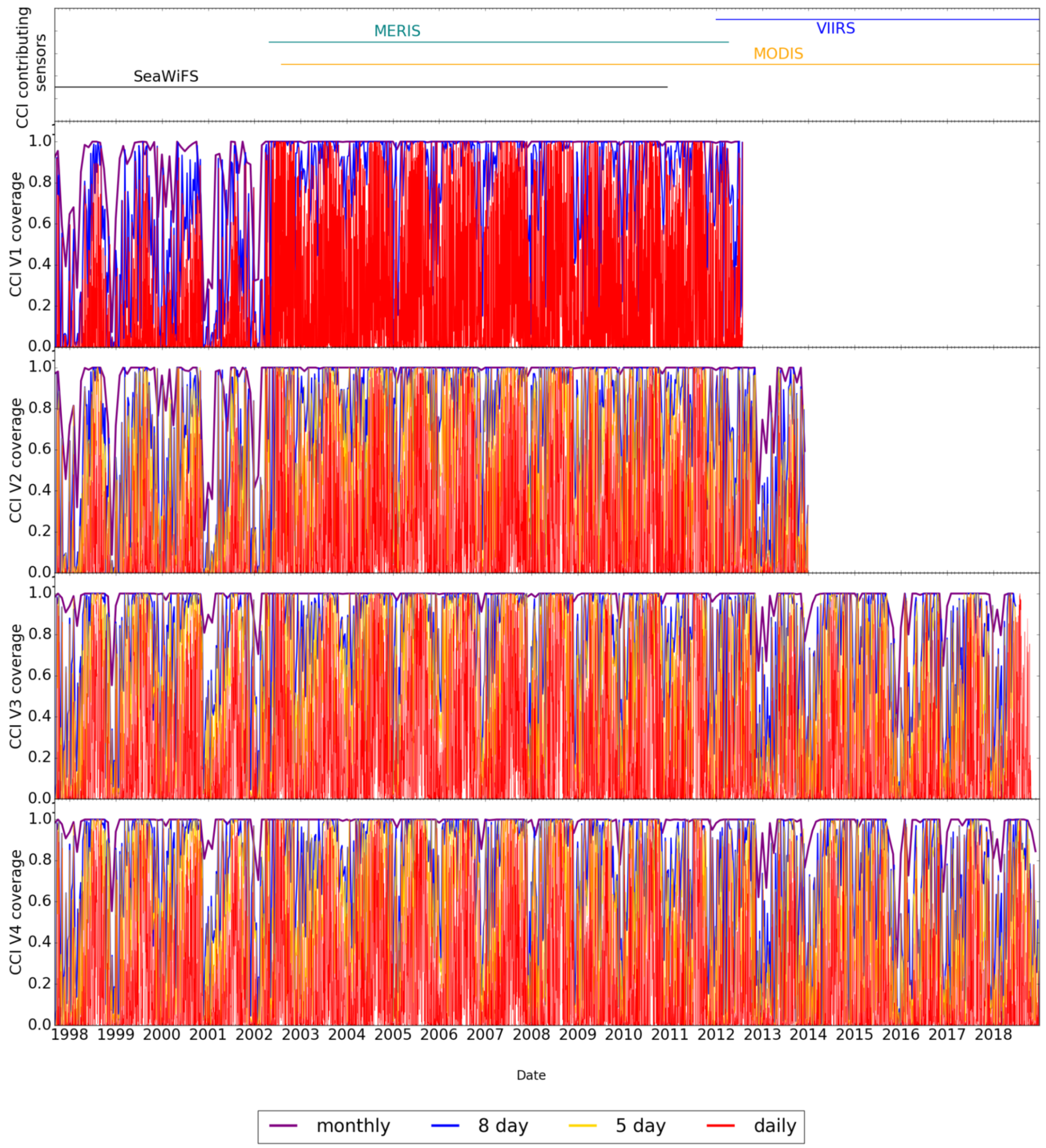Click the 2005 x-axis tick label
This screenshot has width=1046, height=1148.
(x=393, y=1034)
